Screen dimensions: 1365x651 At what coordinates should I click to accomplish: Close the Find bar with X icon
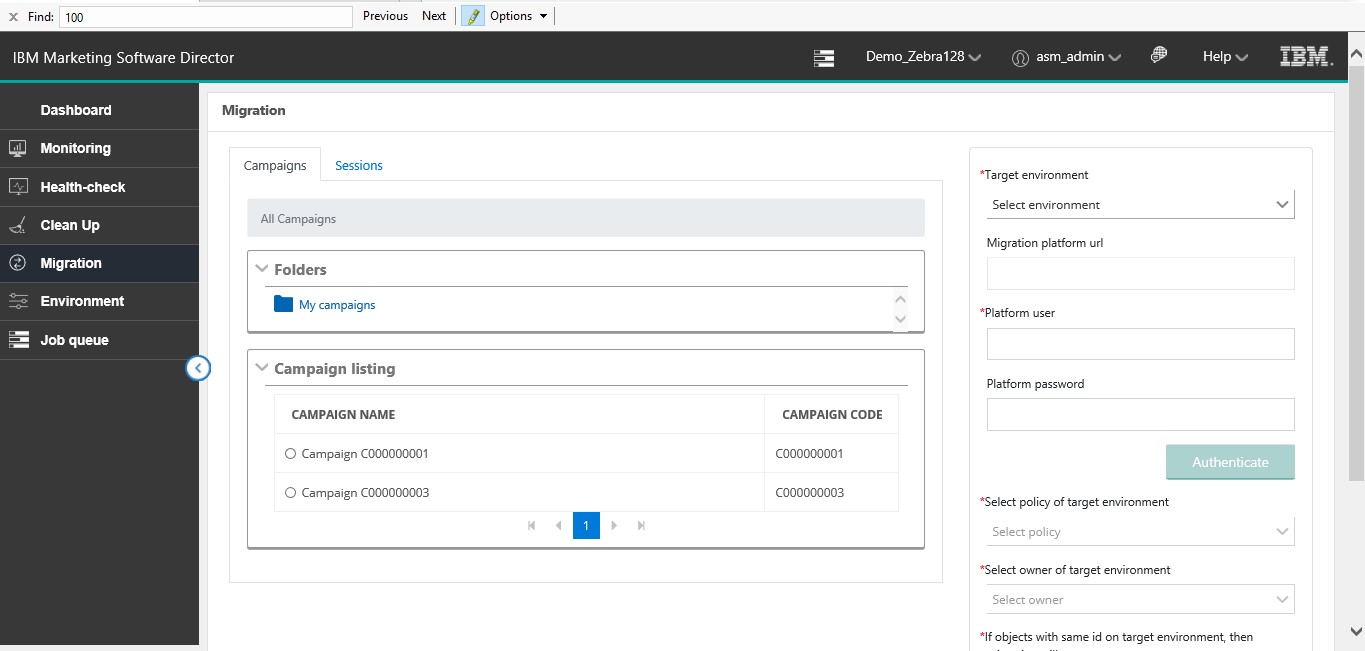point(13,16)
